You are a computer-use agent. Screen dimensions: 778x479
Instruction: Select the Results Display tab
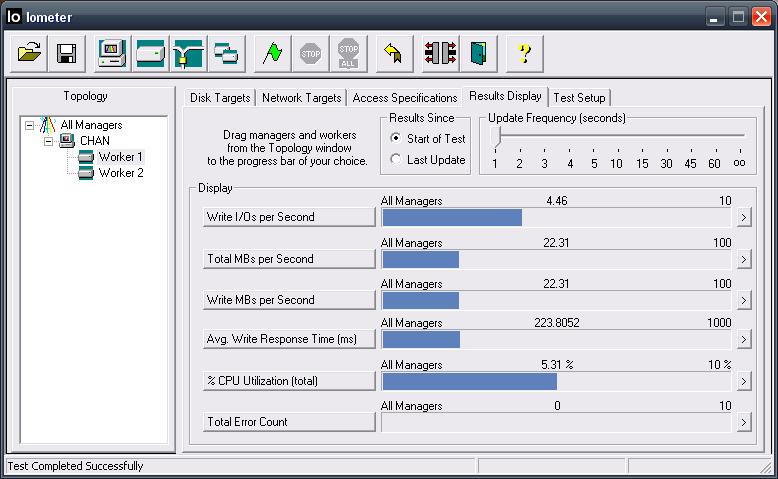click(x=505, y=96)
